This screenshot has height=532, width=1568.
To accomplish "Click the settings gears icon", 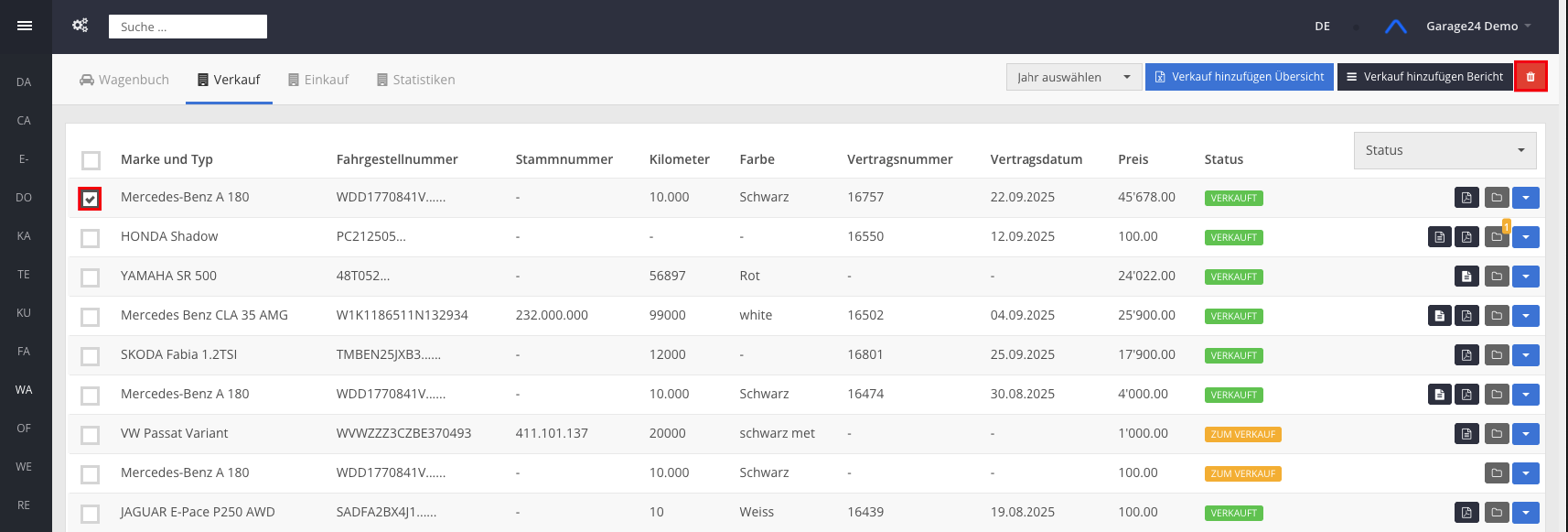I will click(81, 26).
